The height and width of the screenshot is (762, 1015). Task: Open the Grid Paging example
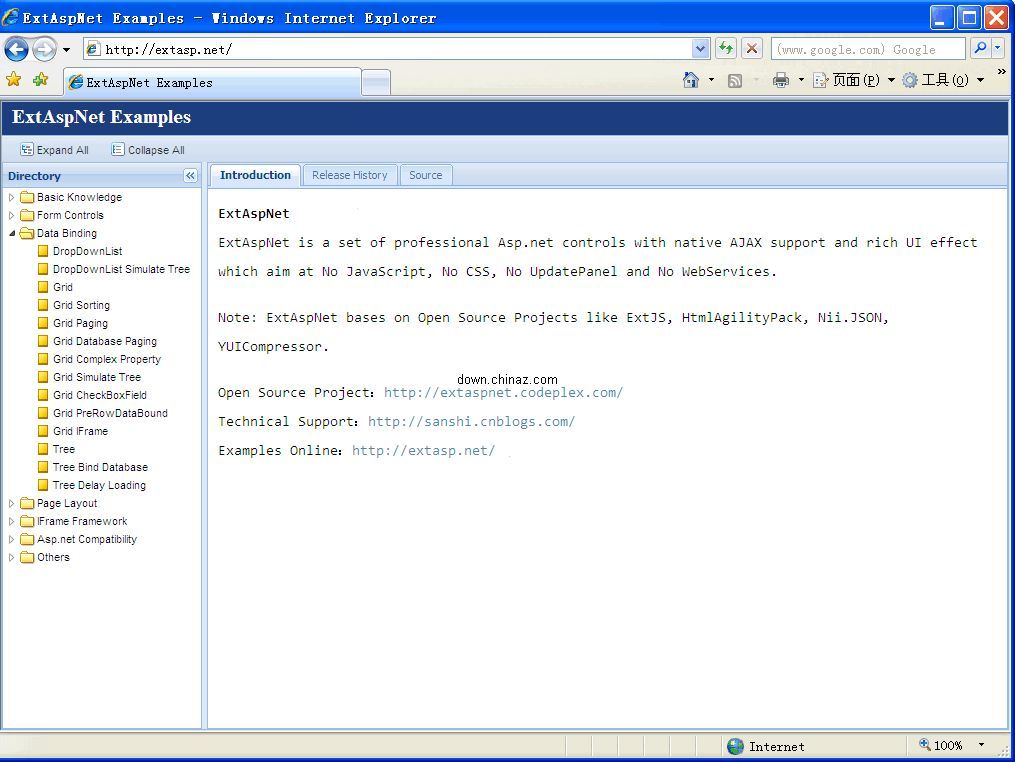tap(80, 323)
